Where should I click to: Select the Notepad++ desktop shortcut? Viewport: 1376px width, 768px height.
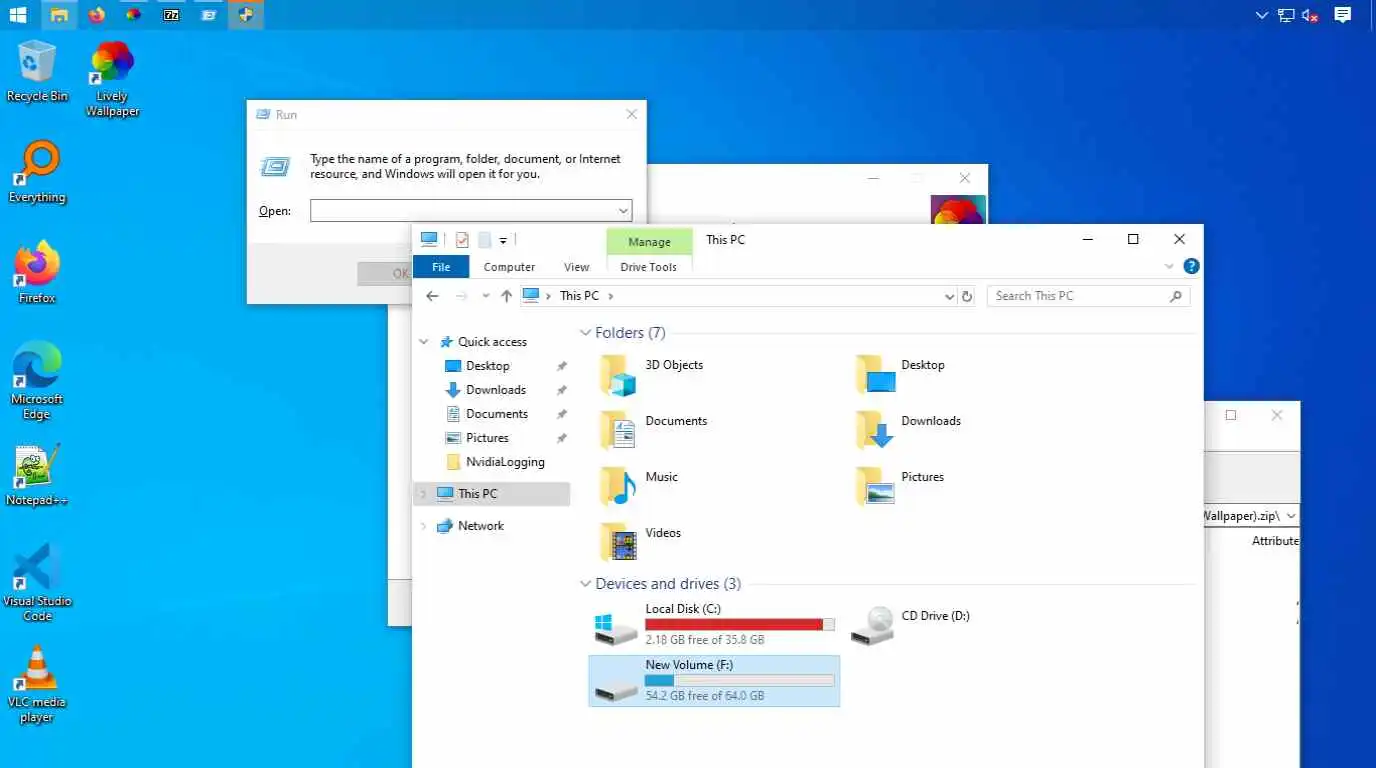37,475
